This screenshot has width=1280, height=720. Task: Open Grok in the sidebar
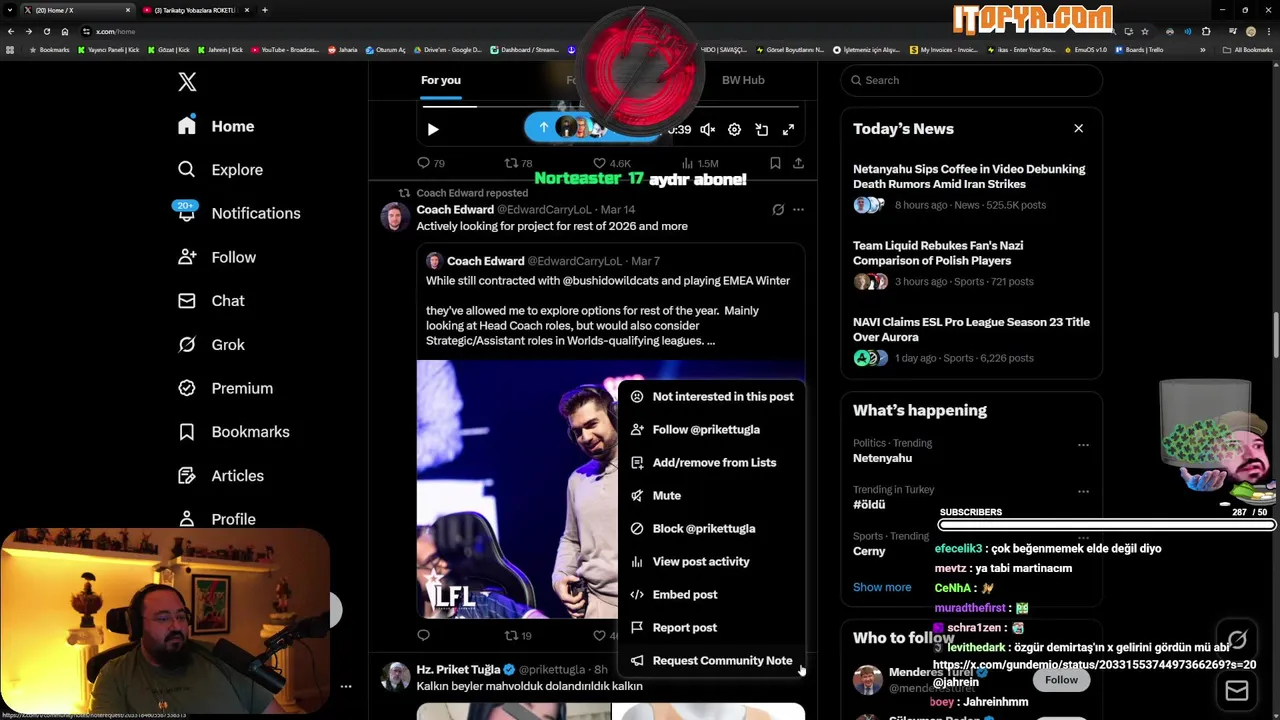coord(211,345)
